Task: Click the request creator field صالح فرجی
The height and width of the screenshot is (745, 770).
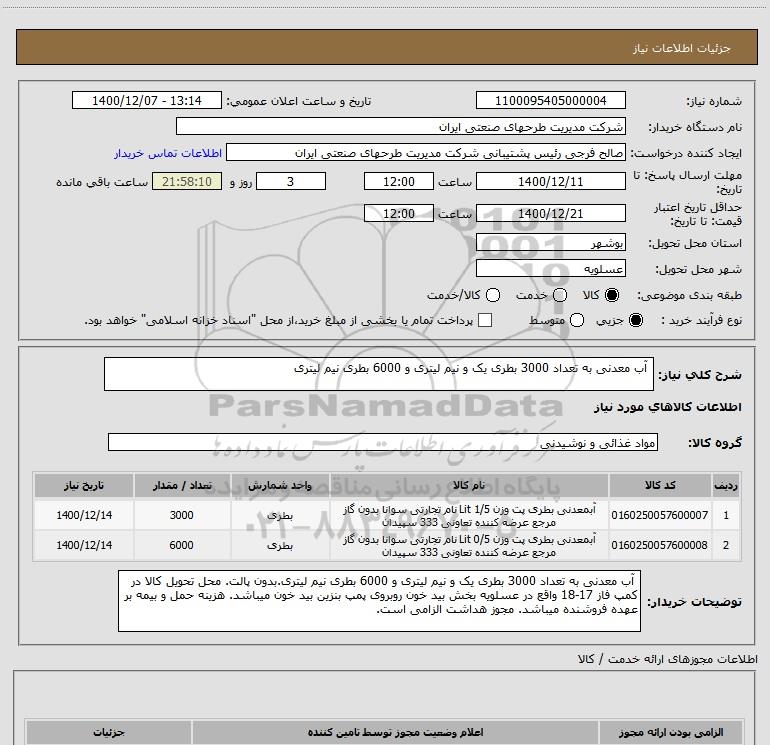Action: coord(426,153)
